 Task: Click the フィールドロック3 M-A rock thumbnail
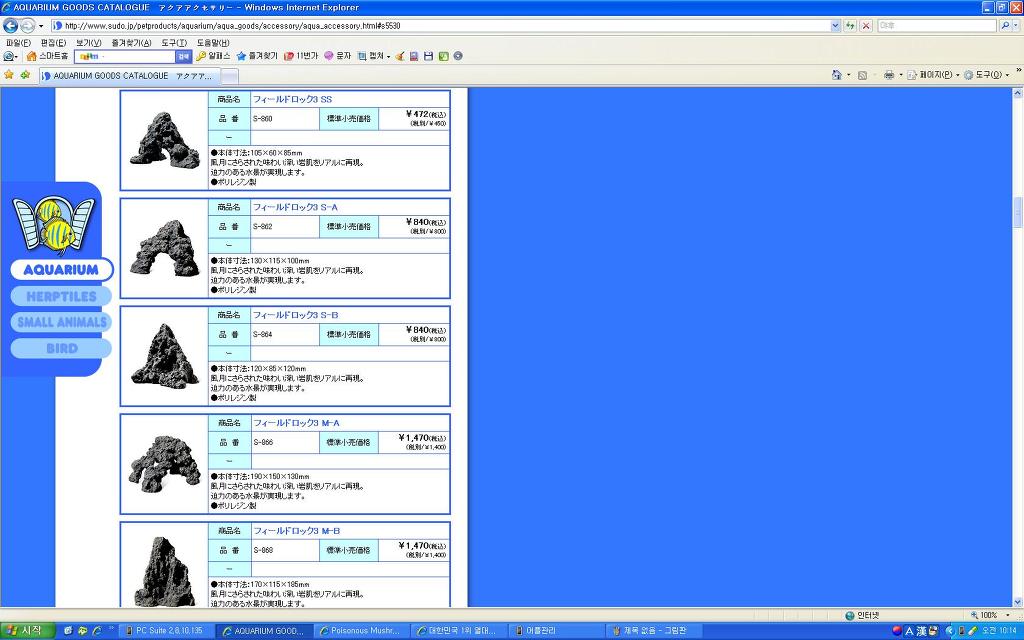pos(165,464)
